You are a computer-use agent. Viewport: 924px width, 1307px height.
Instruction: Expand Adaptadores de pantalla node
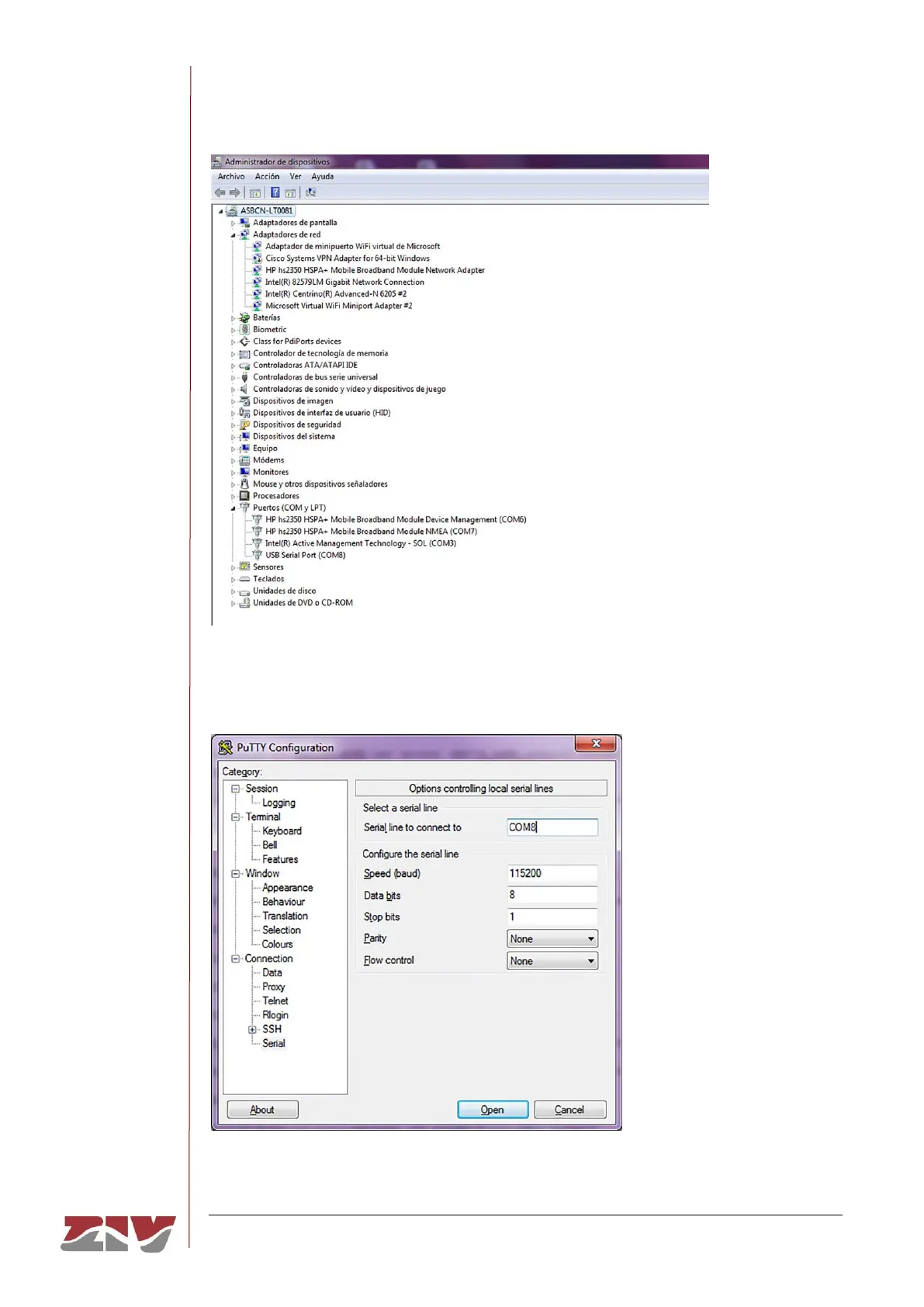[x=233, y=224]
